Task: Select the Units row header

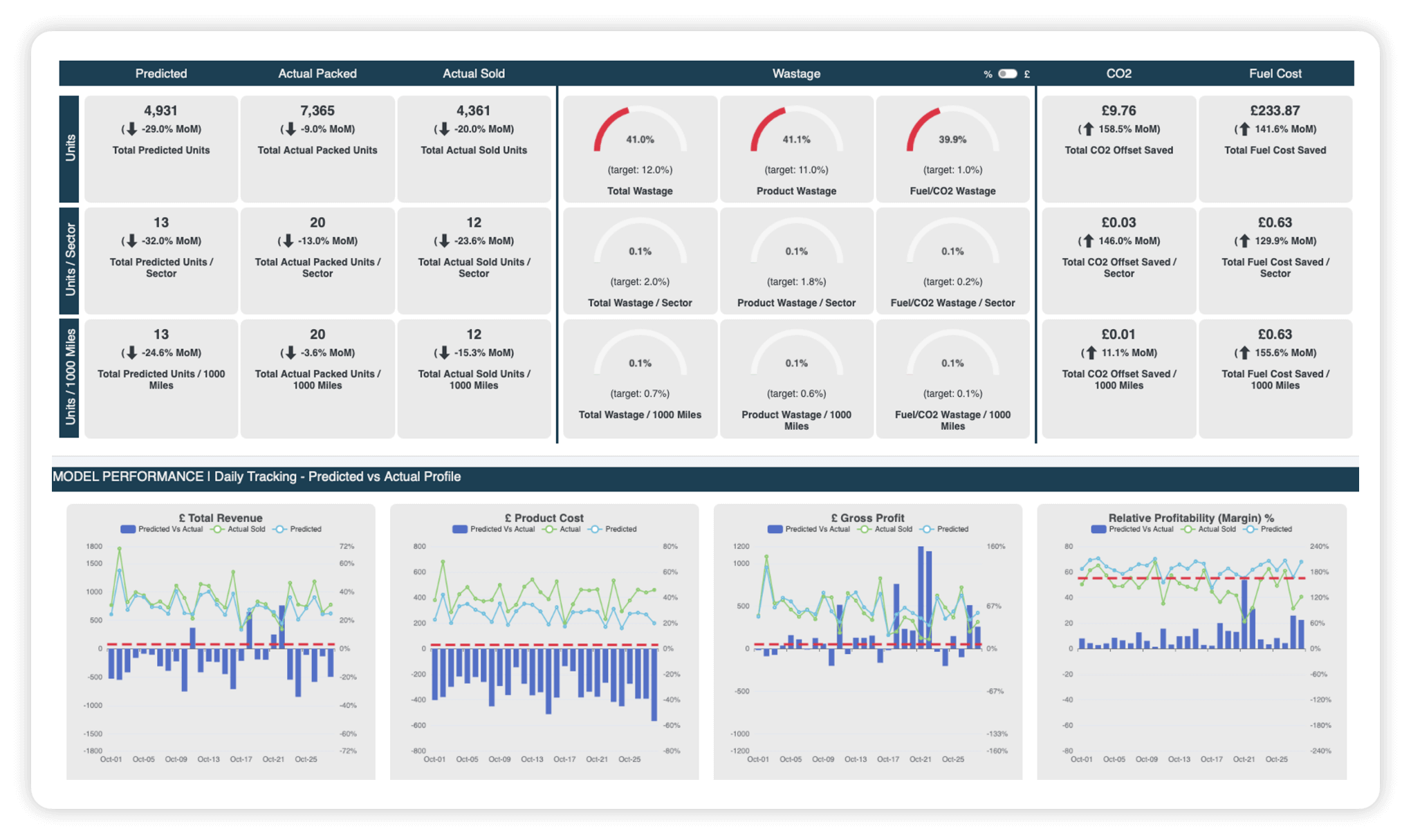Action: [70, 149]
